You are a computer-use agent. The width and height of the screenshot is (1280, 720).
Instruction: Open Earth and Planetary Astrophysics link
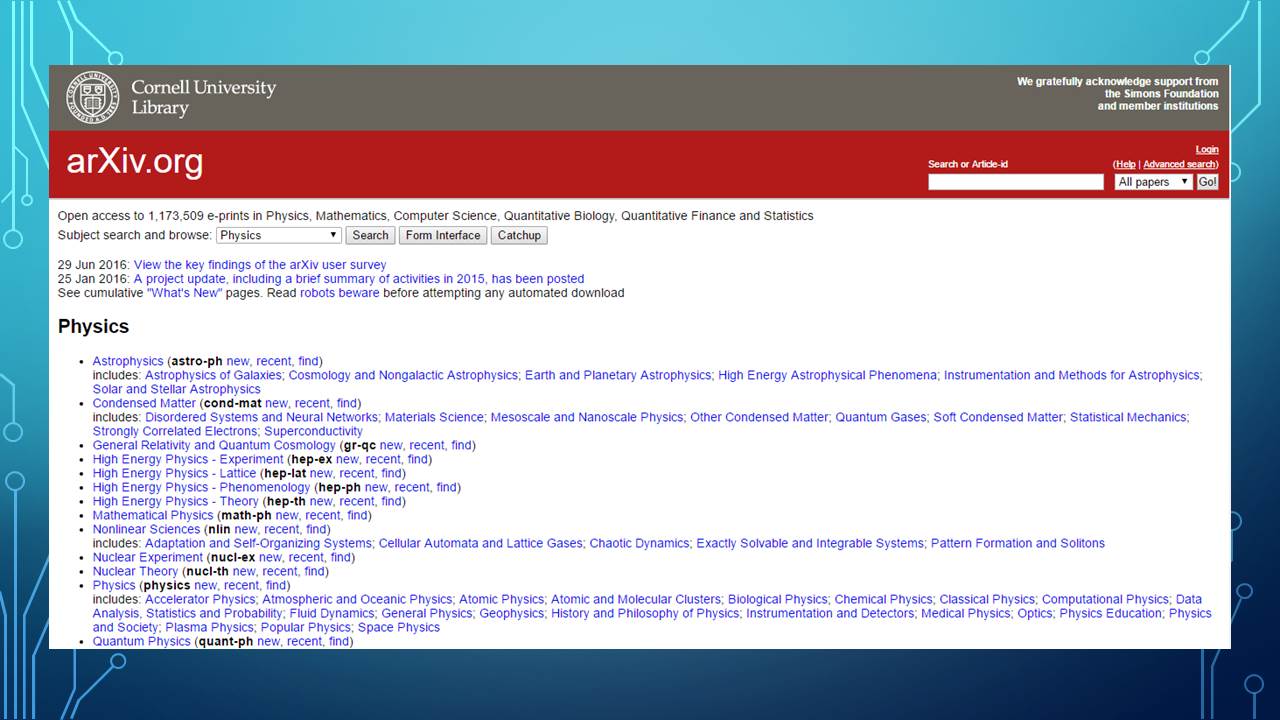(x=618, y=375)
